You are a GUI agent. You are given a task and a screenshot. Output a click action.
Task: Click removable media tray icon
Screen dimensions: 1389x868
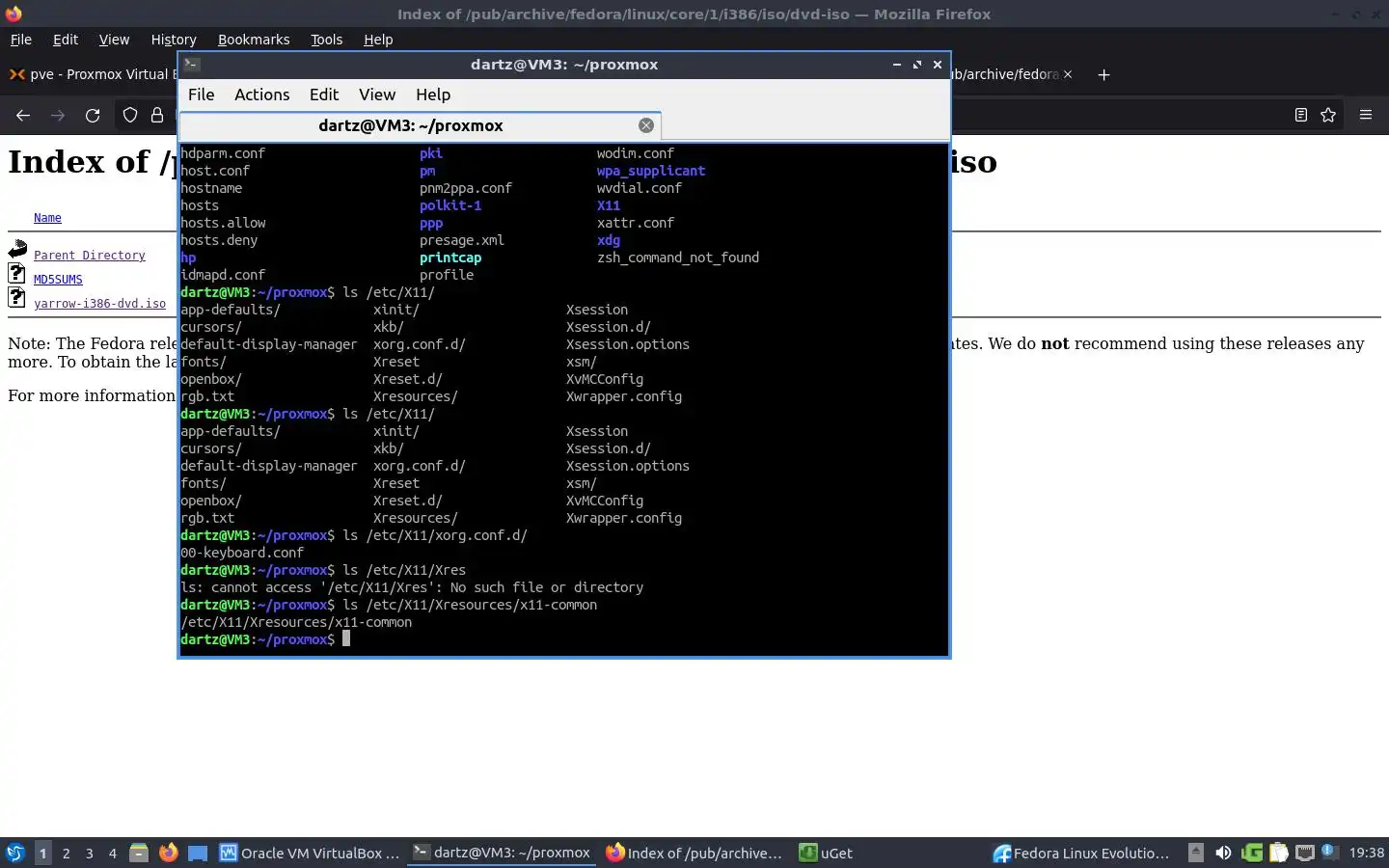point(1196,853)
